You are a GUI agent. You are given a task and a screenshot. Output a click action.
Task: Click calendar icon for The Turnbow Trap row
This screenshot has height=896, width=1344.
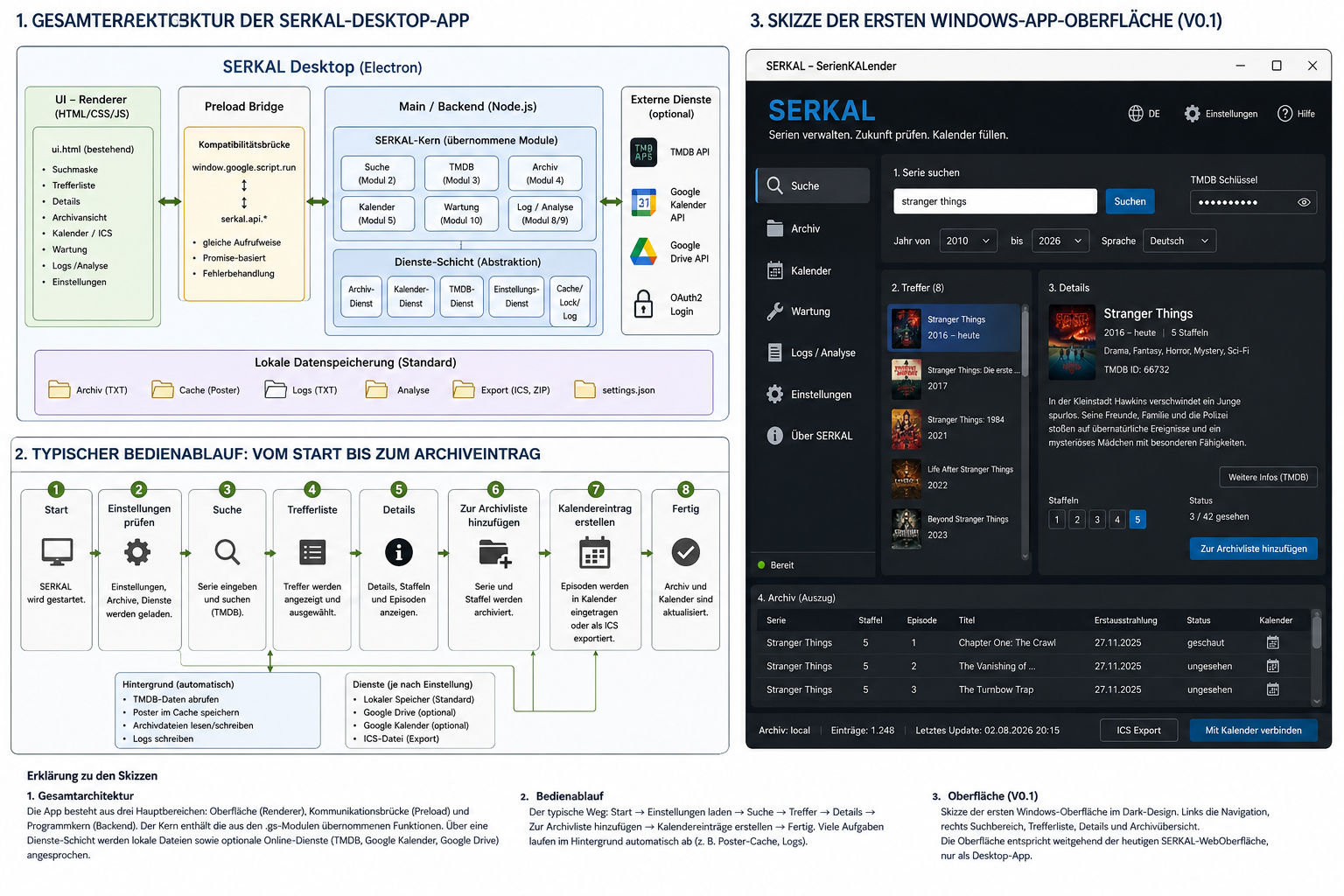(1273, 689)
